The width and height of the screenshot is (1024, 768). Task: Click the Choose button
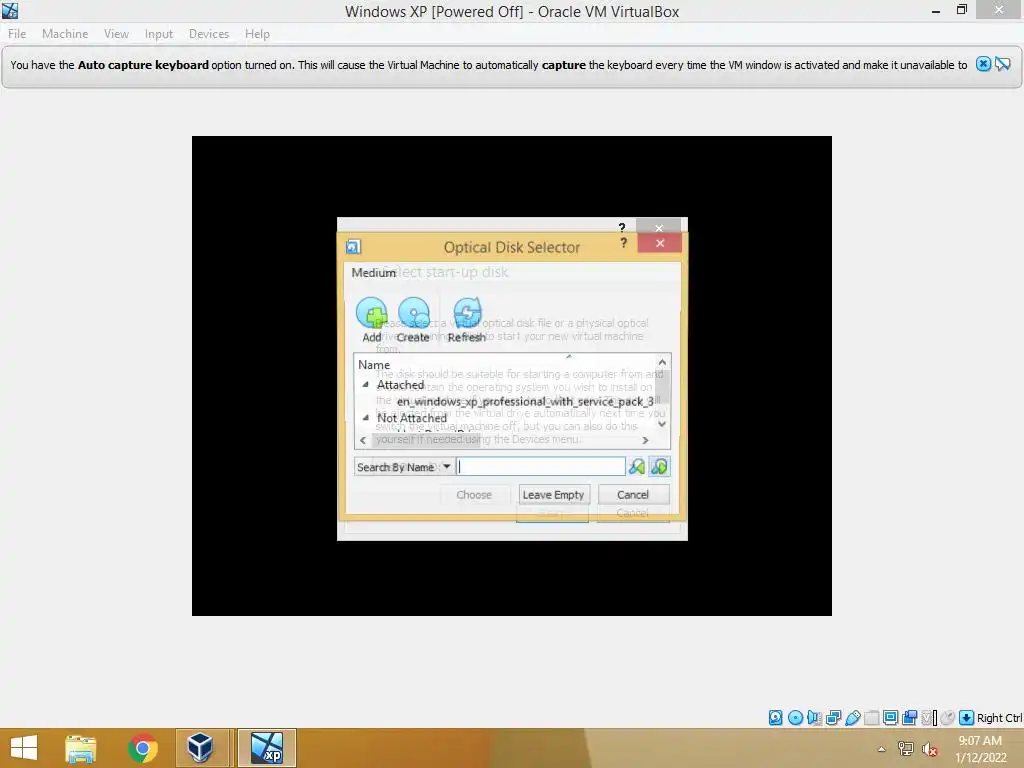pos(474,494)
